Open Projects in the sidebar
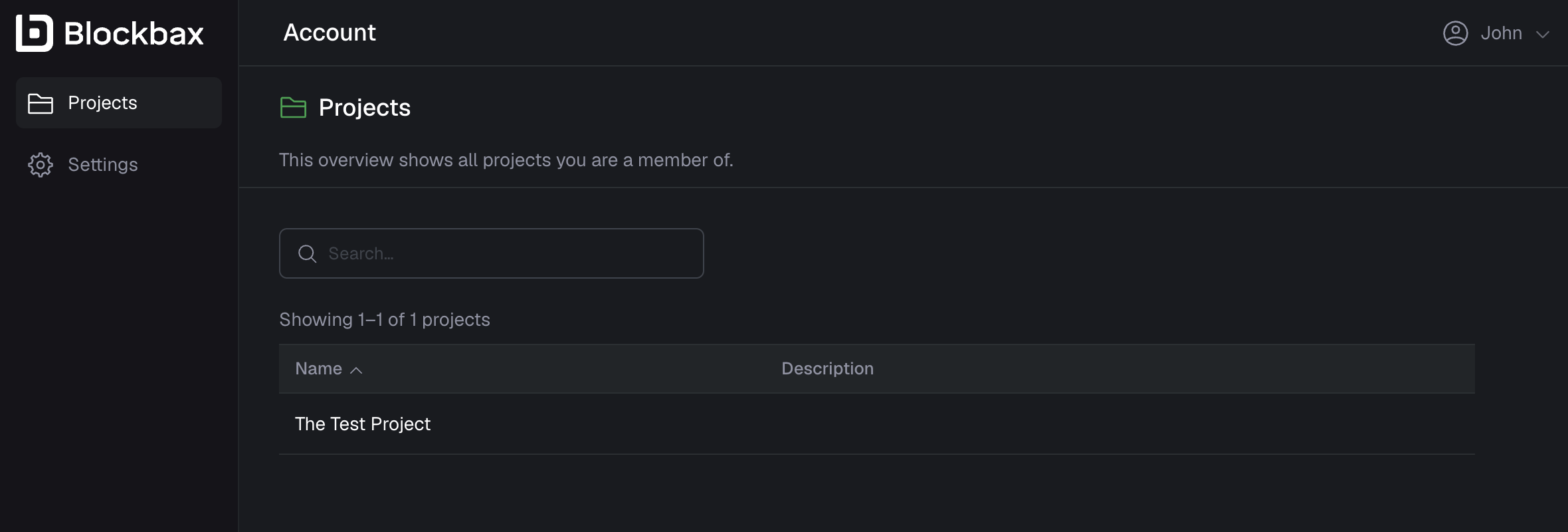 (119, 102)
